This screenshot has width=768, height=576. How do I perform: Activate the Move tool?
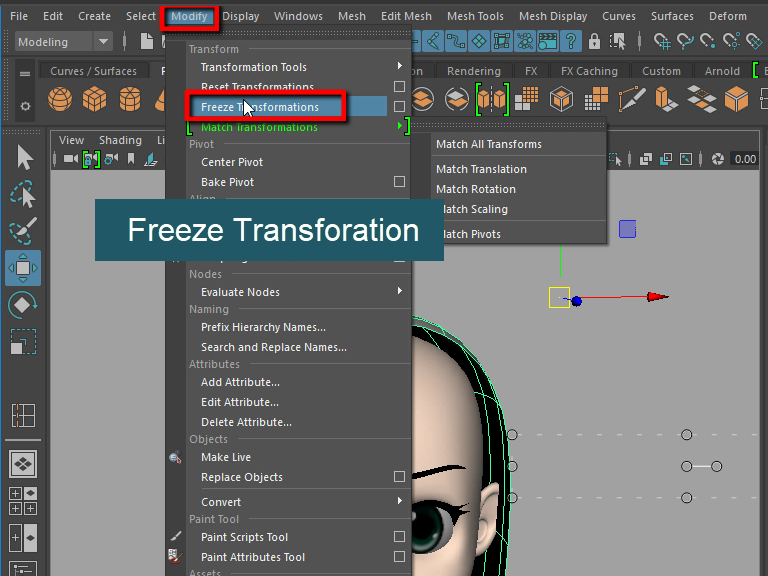click(24, 268)
